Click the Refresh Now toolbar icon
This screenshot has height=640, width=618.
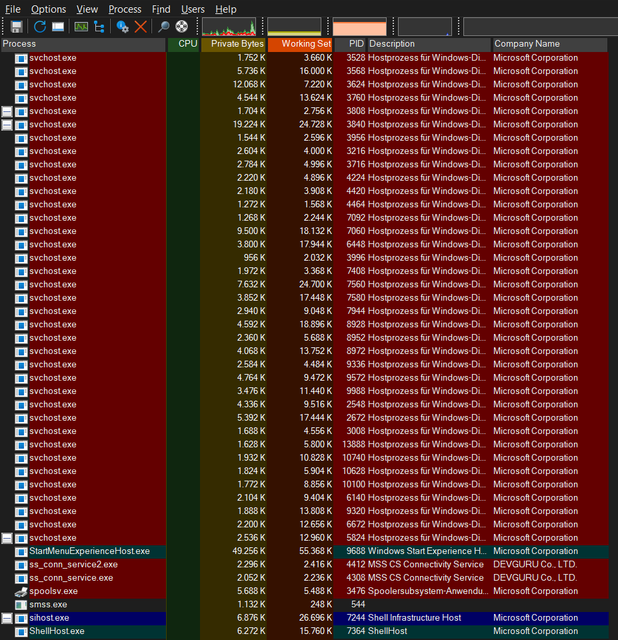point(40,27)
